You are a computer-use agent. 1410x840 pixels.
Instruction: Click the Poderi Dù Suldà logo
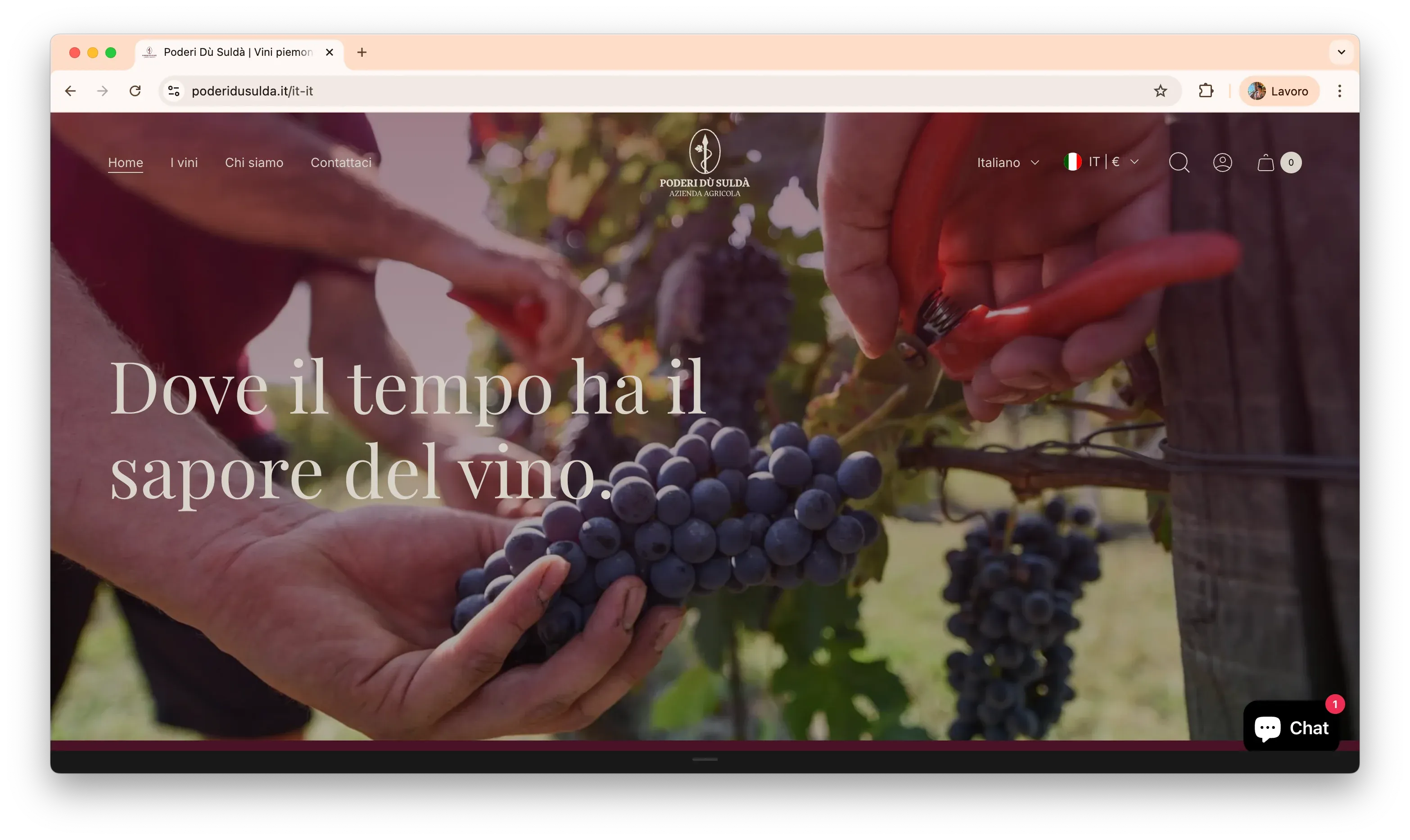705,164
